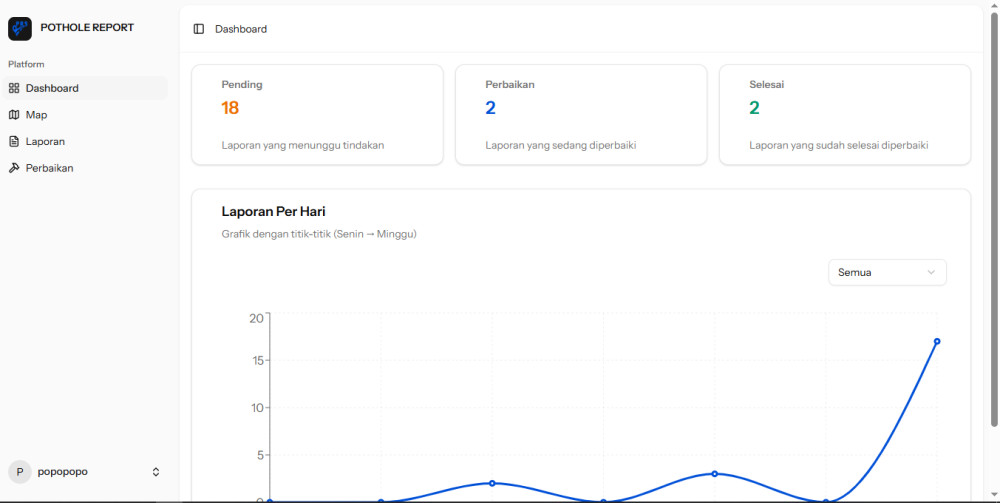Click the Perbaikan summary card count
This screenshot has width=1000, height=503.
490,108
